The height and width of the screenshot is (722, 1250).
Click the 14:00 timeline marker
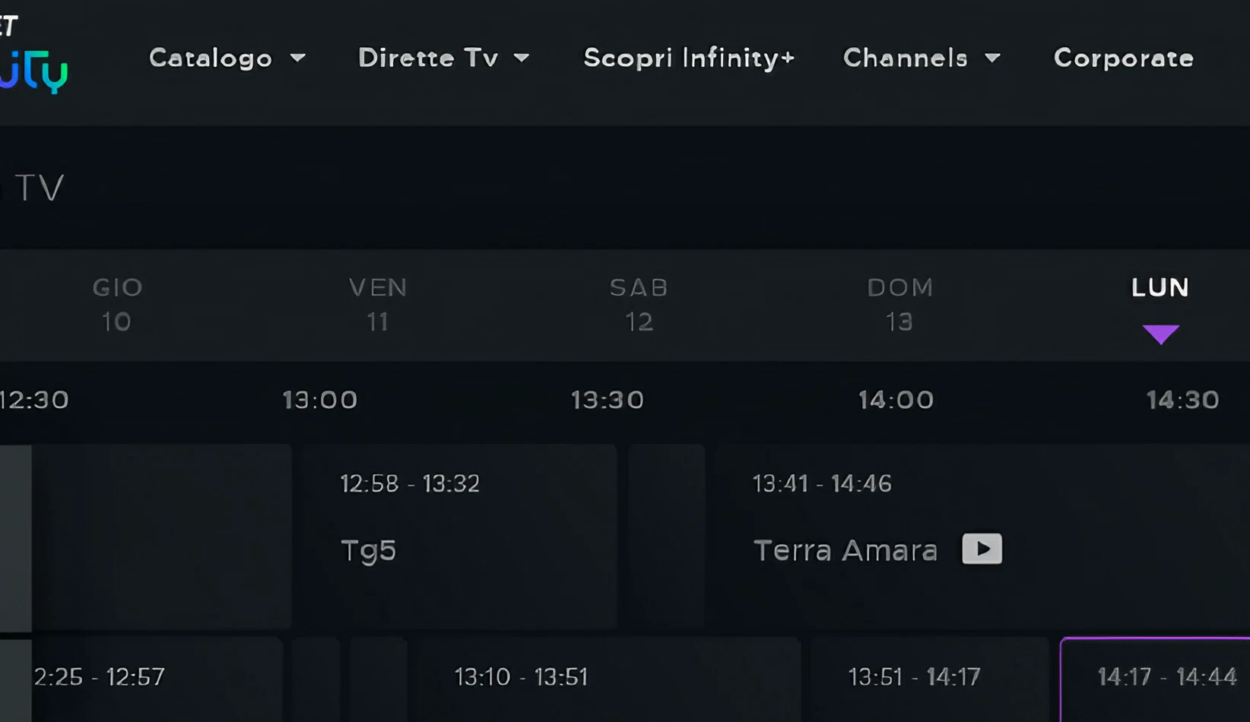pos(896,400)
